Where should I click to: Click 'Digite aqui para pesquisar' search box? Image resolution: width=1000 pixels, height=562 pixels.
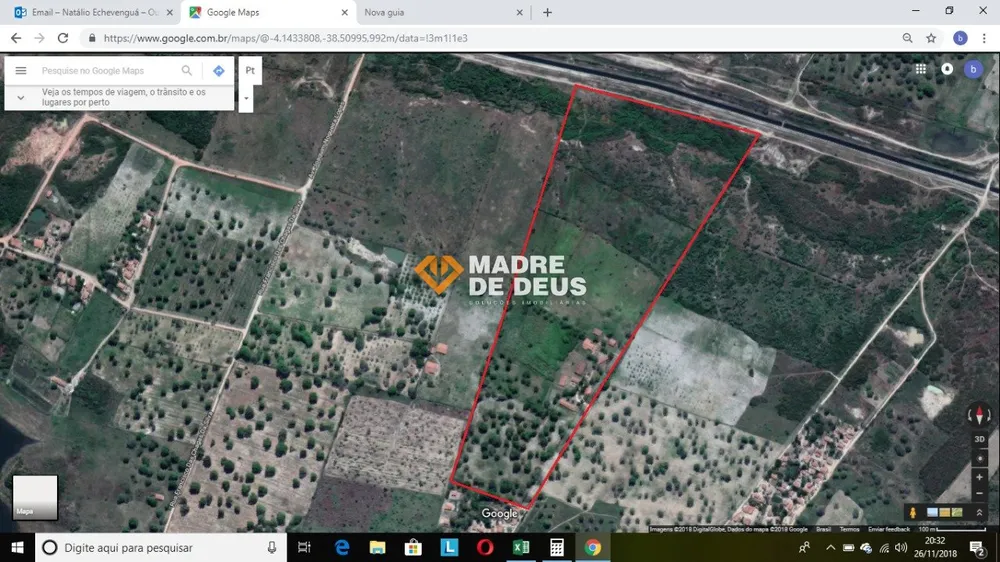pos(161,547)
